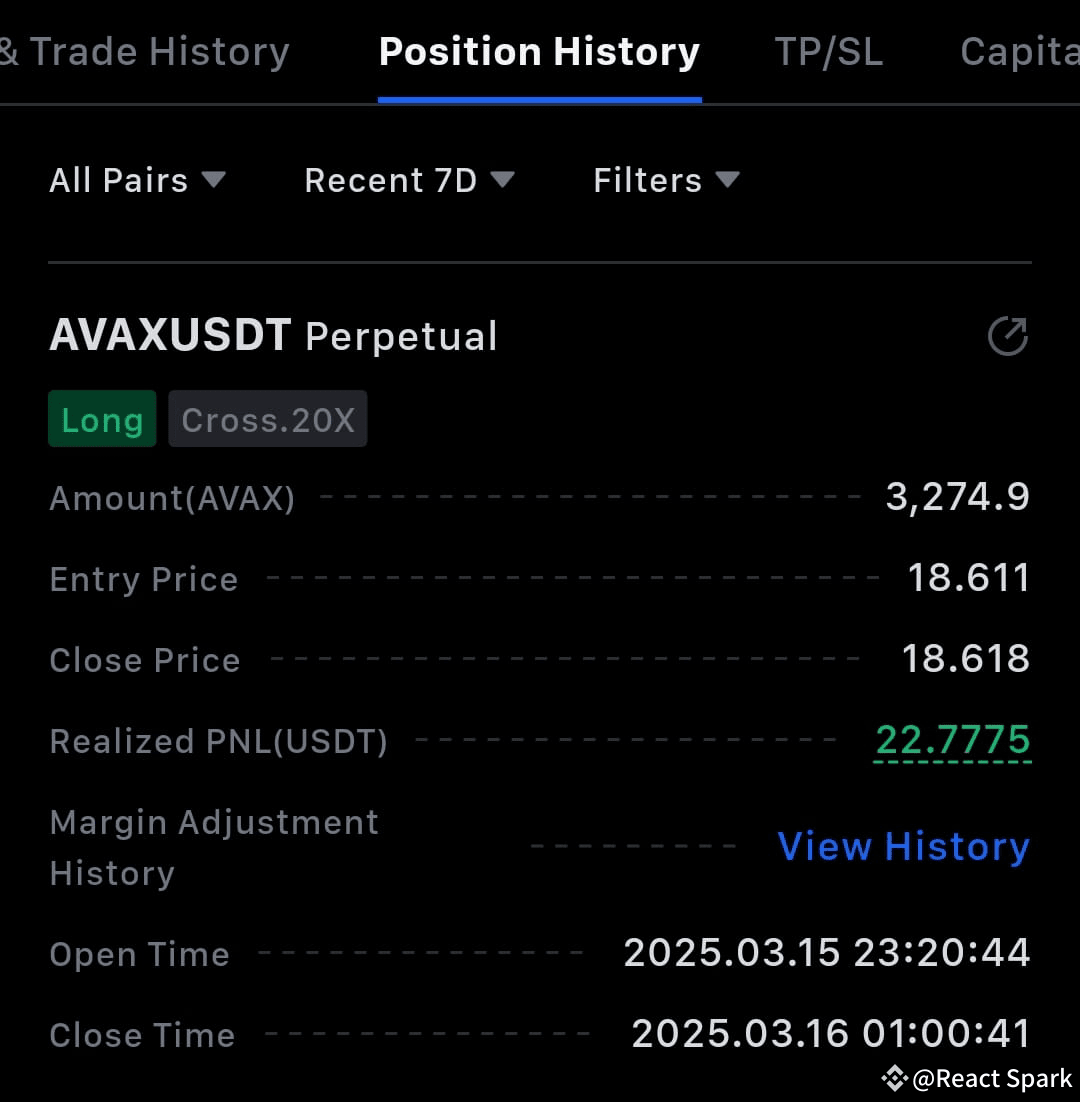1080x1102 pixels.
Task: Click the Margin Adjustment History label
Action: tap(214, 848)
